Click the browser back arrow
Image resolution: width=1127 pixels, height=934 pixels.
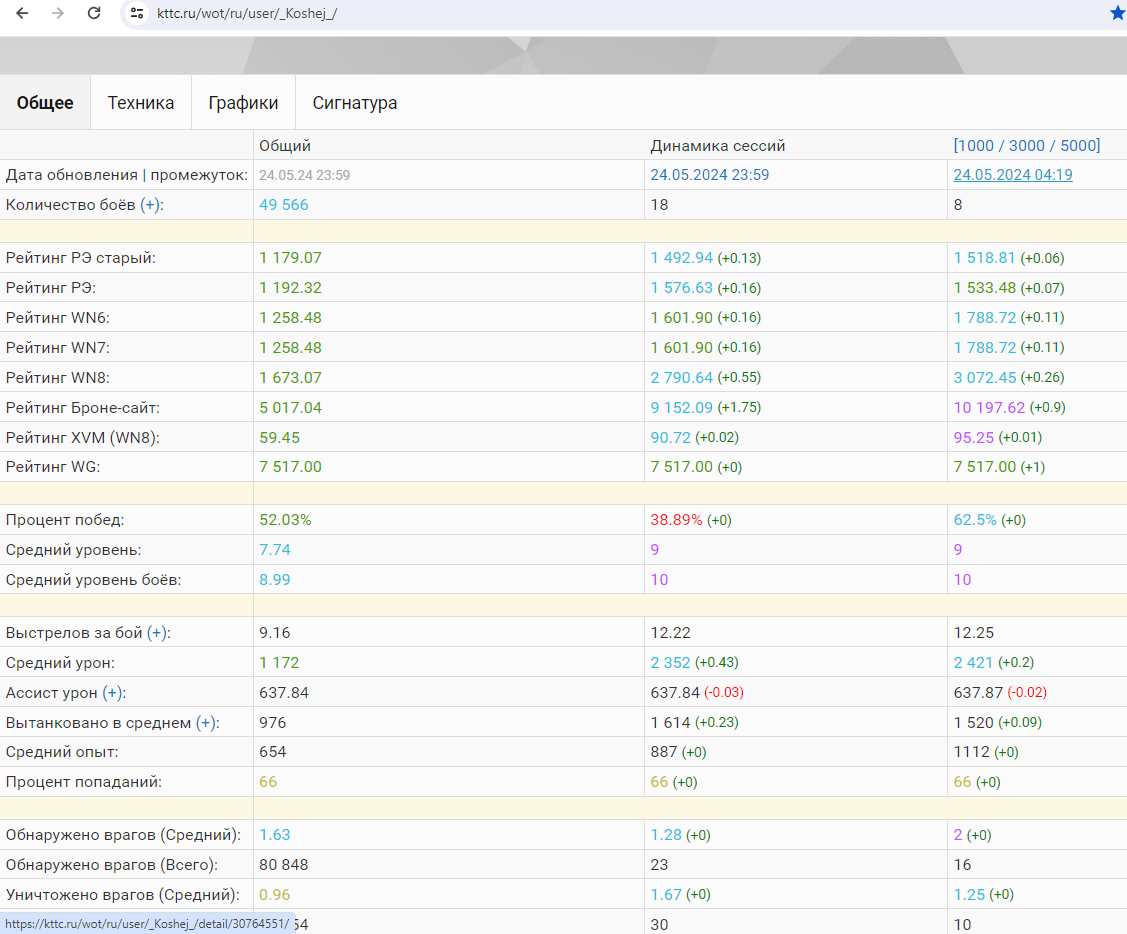[22, 13]
